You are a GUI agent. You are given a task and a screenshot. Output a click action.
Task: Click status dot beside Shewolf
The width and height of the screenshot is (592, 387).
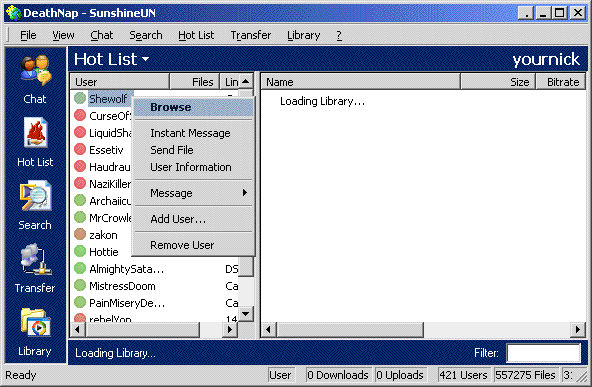80,98
